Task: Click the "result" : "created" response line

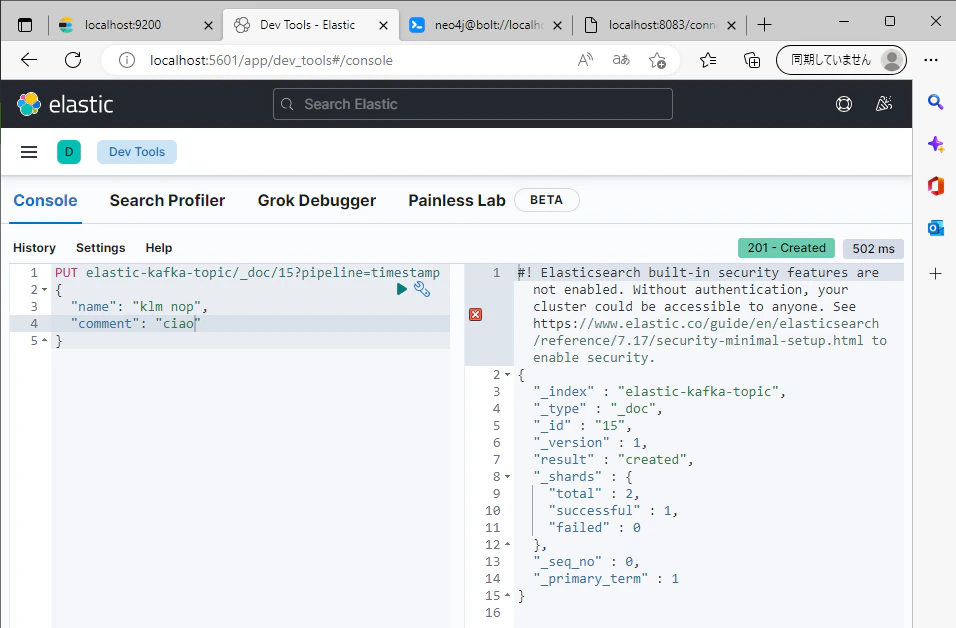Action: tap(613, 460)
